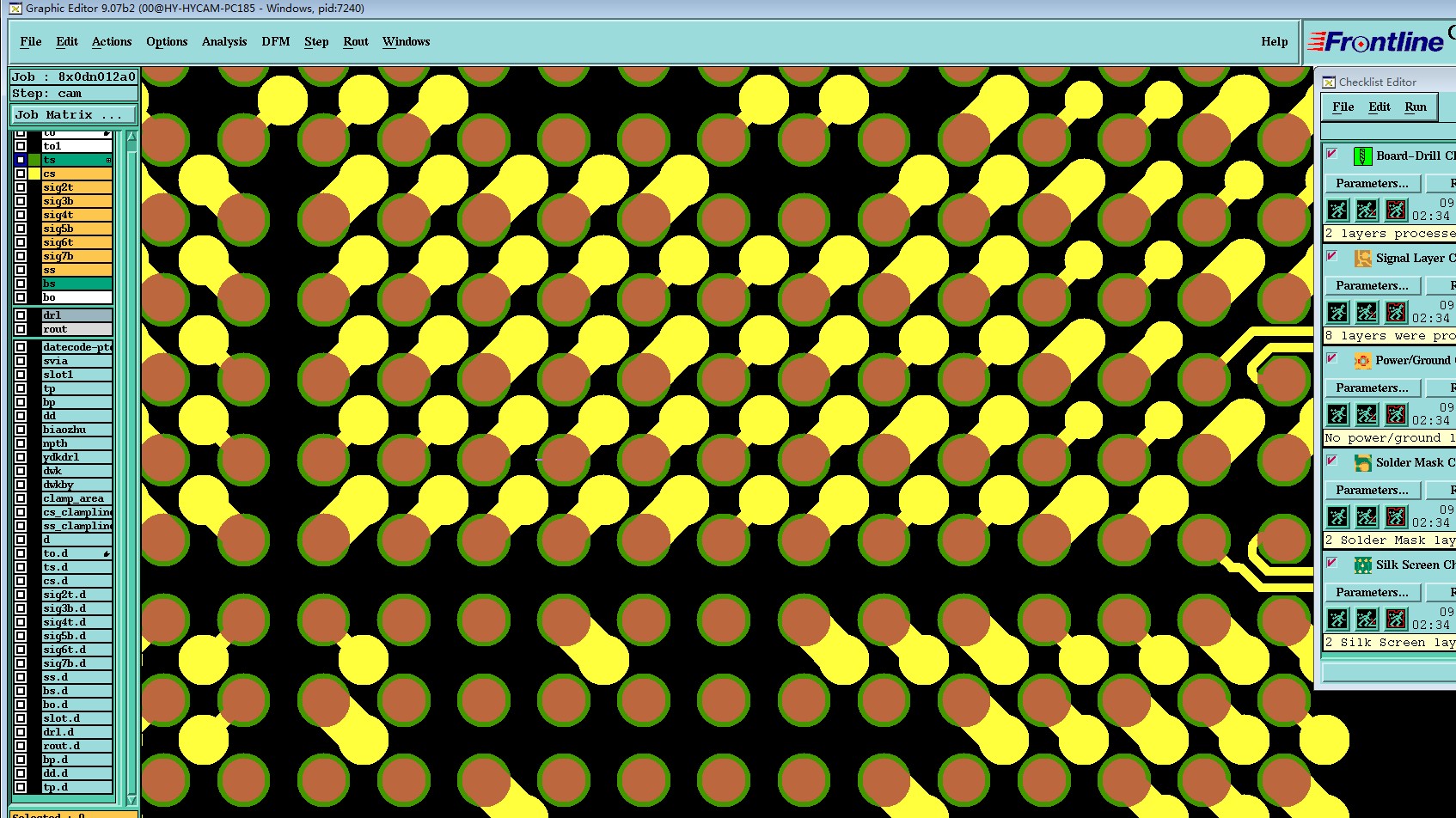Click red-outlined run icon under Power/Ground check
Viewport: 1456px width, 818px height.
tap(1397, 413)
